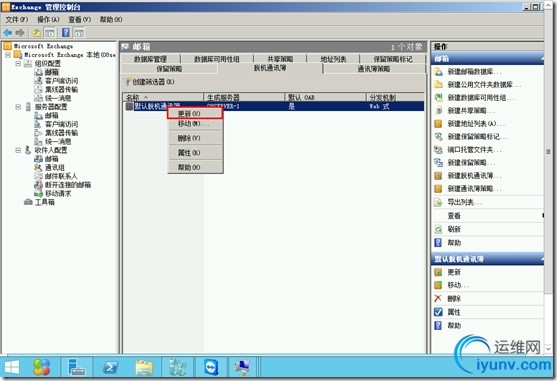Image resolution: width=557 pixels, height=381 pixels.
Task: Switch to the 保留策略标记 tab
Action: click(393, 59)
